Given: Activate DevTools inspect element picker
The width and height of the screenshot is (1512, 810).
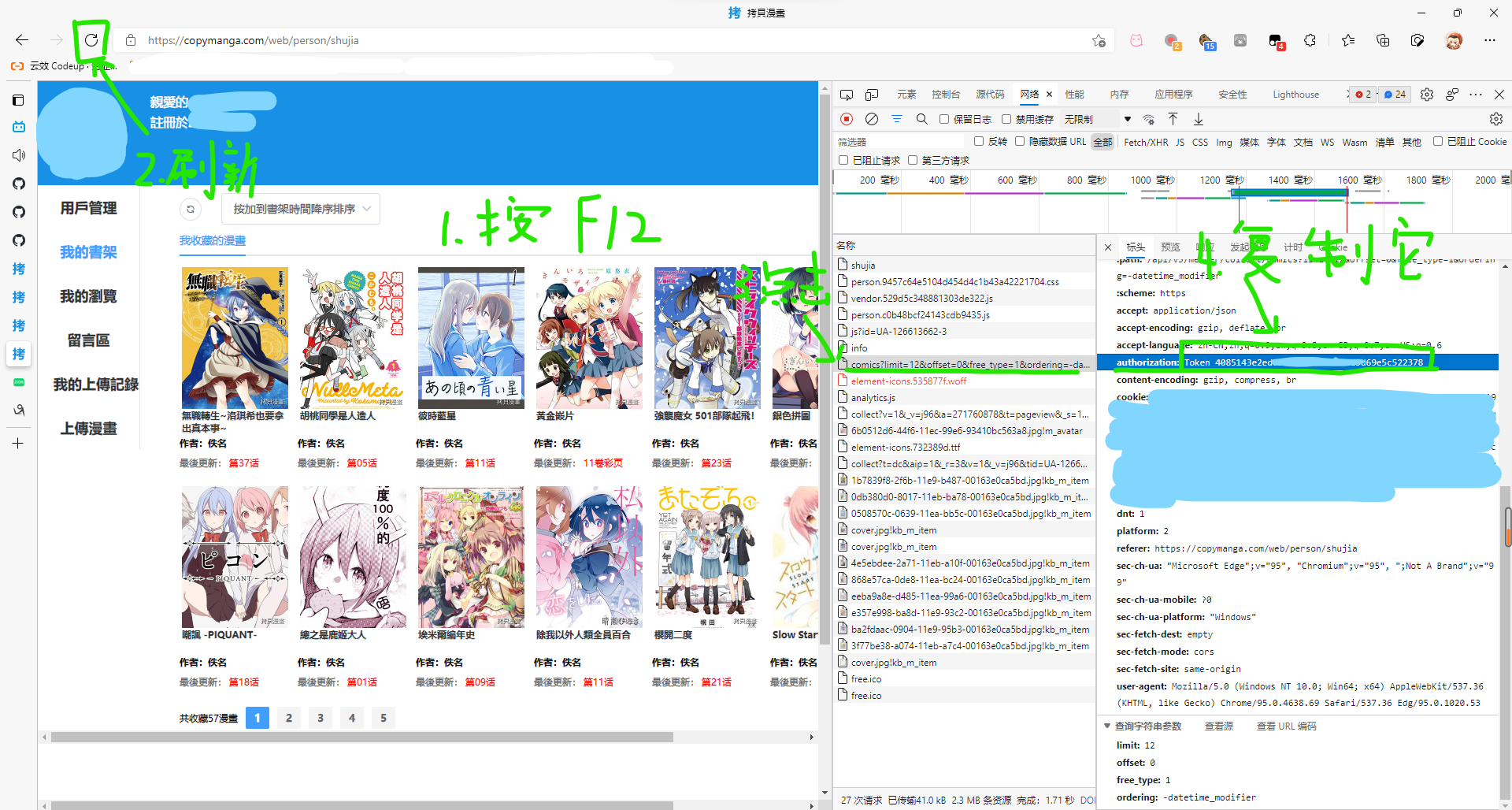Looking at the screenshot, I should coord(847,95).
